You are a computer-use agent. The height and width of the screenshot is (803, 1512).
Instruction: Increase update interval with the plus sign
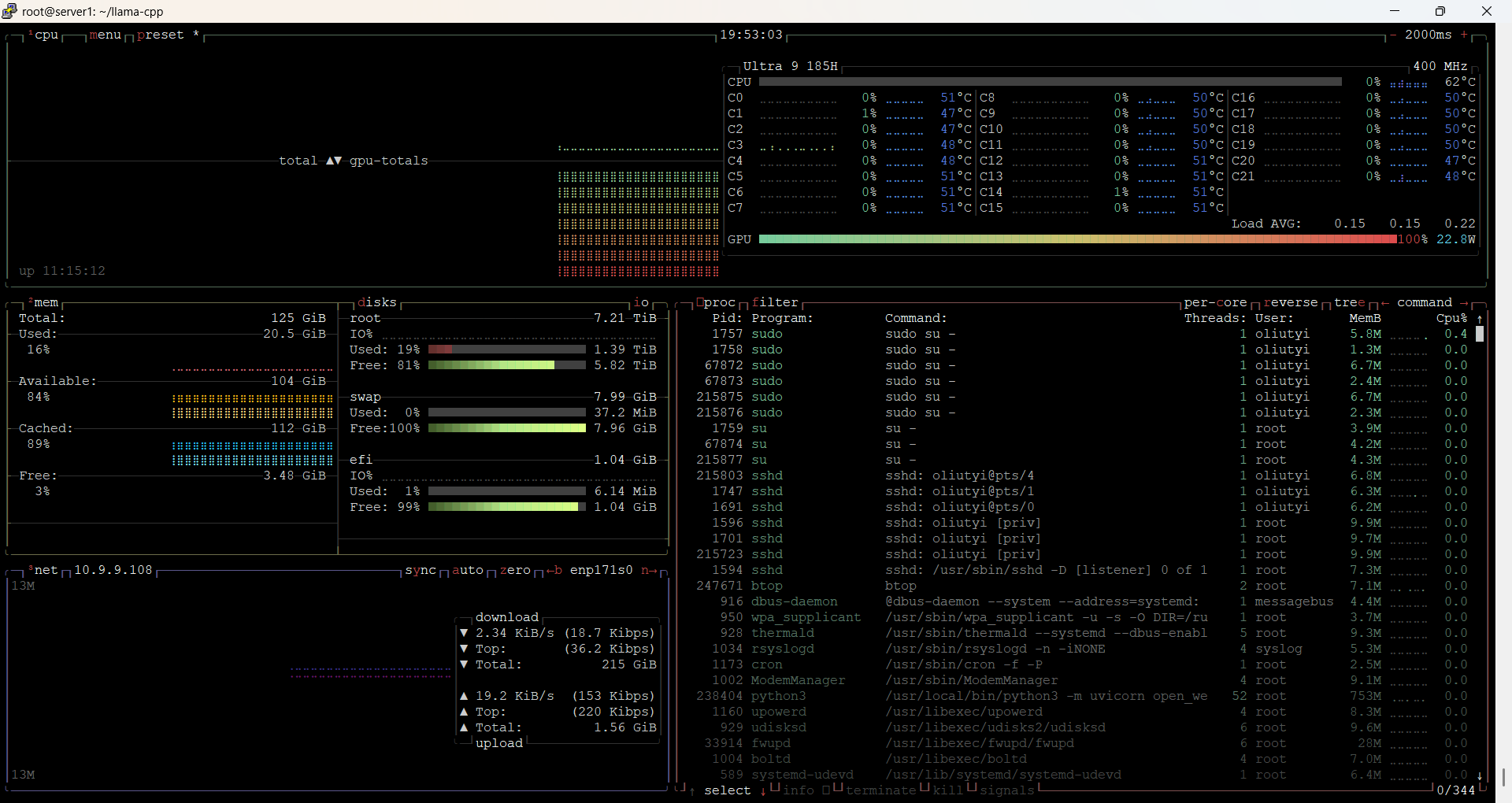coord(1464,35)
